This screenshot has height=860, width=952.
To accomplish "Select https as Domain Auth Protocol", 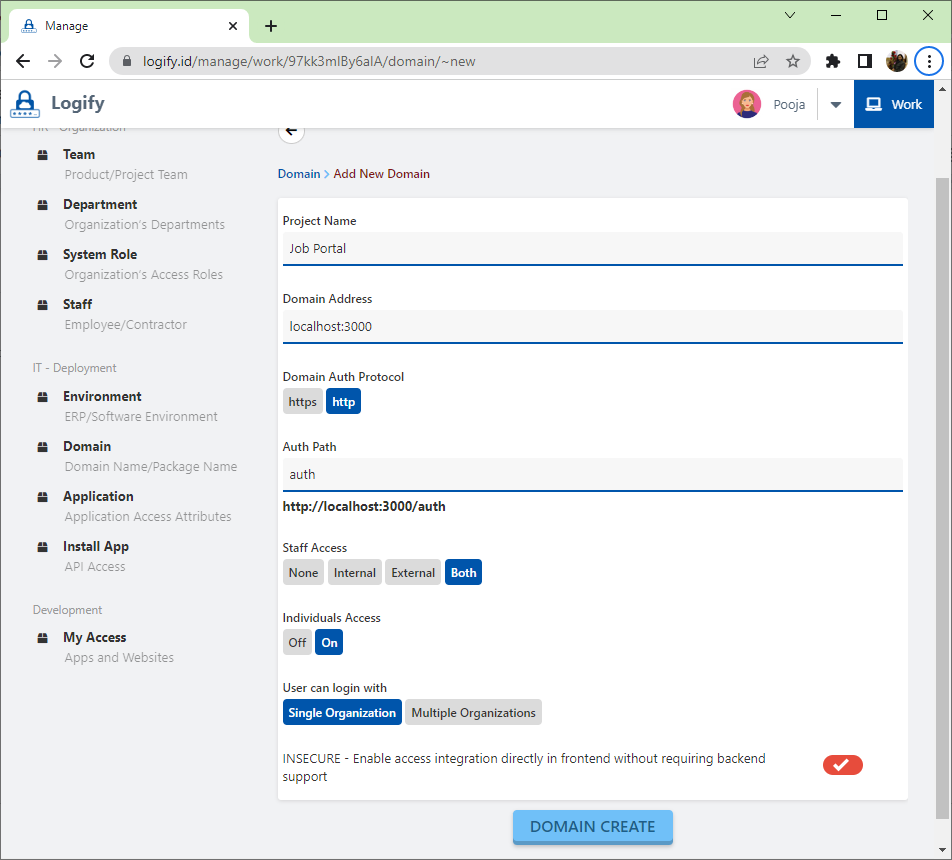I will [x=302, y=402].
